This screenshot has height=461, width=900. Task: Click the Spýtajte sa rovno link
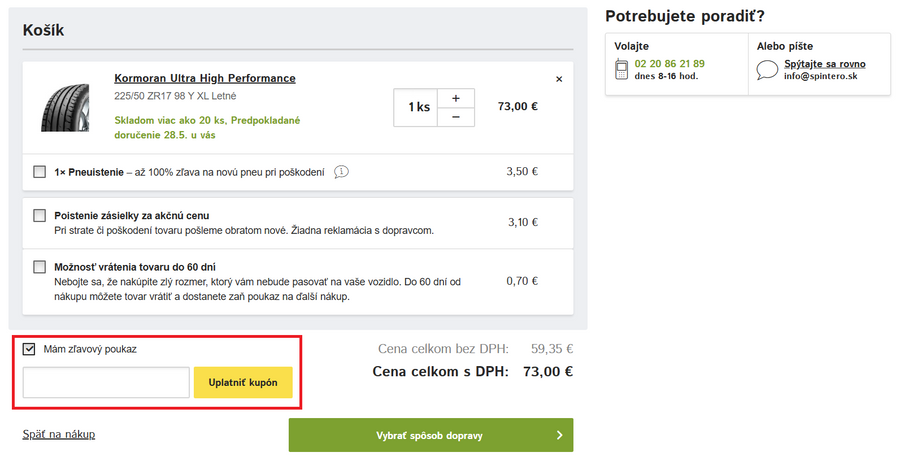825,64
